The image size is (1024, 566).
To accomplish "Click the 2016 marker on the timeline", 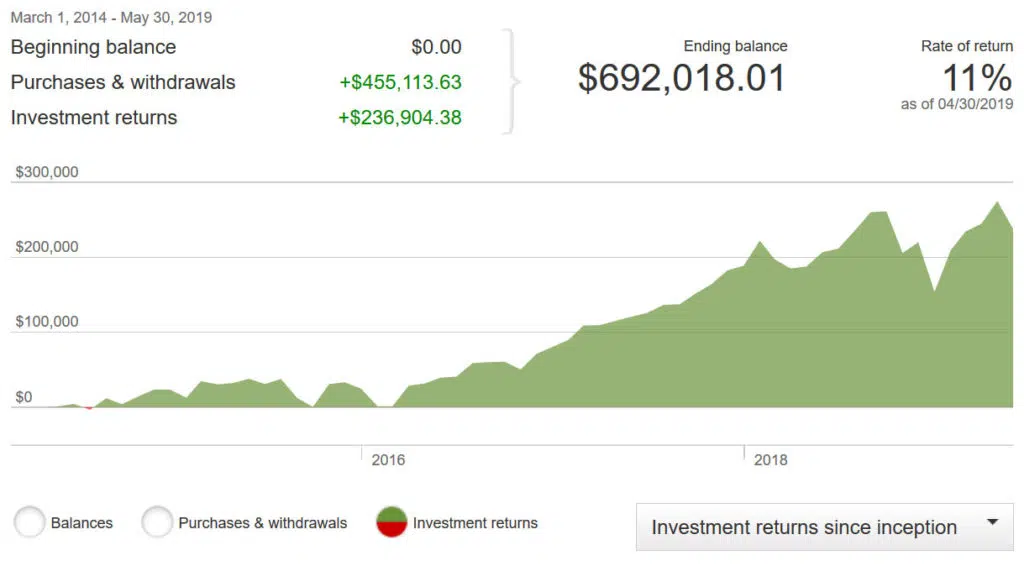I will coord(388,460).
